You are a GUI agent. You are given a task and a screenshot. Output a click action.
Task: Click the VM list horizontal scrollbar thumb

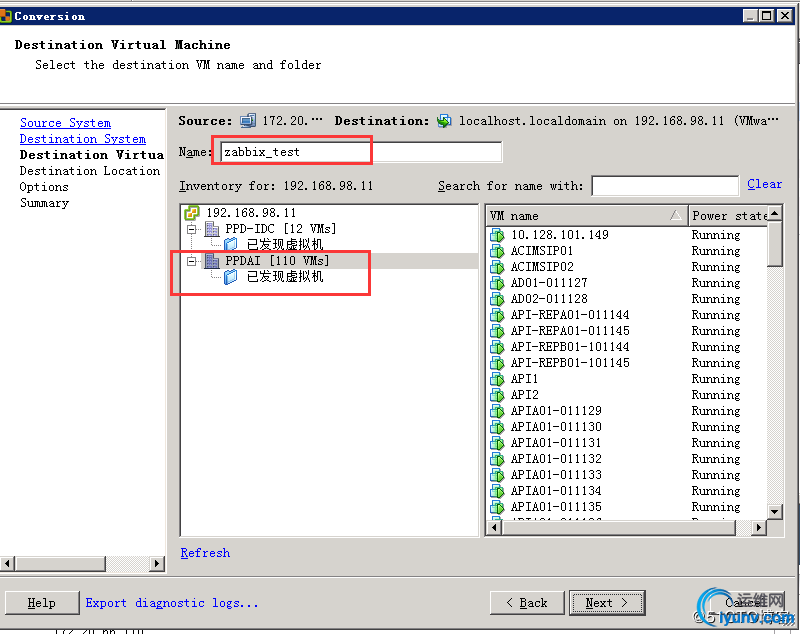pyautogui.click(x=618, y=527)
